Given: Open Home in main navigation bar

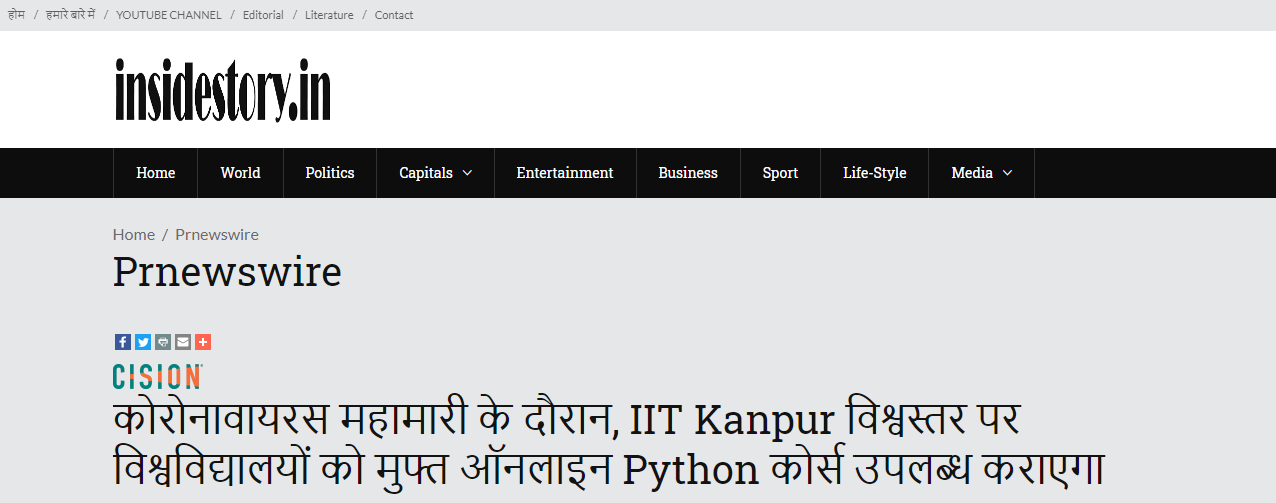Looking at the screenshot, I should pos(155,173).
